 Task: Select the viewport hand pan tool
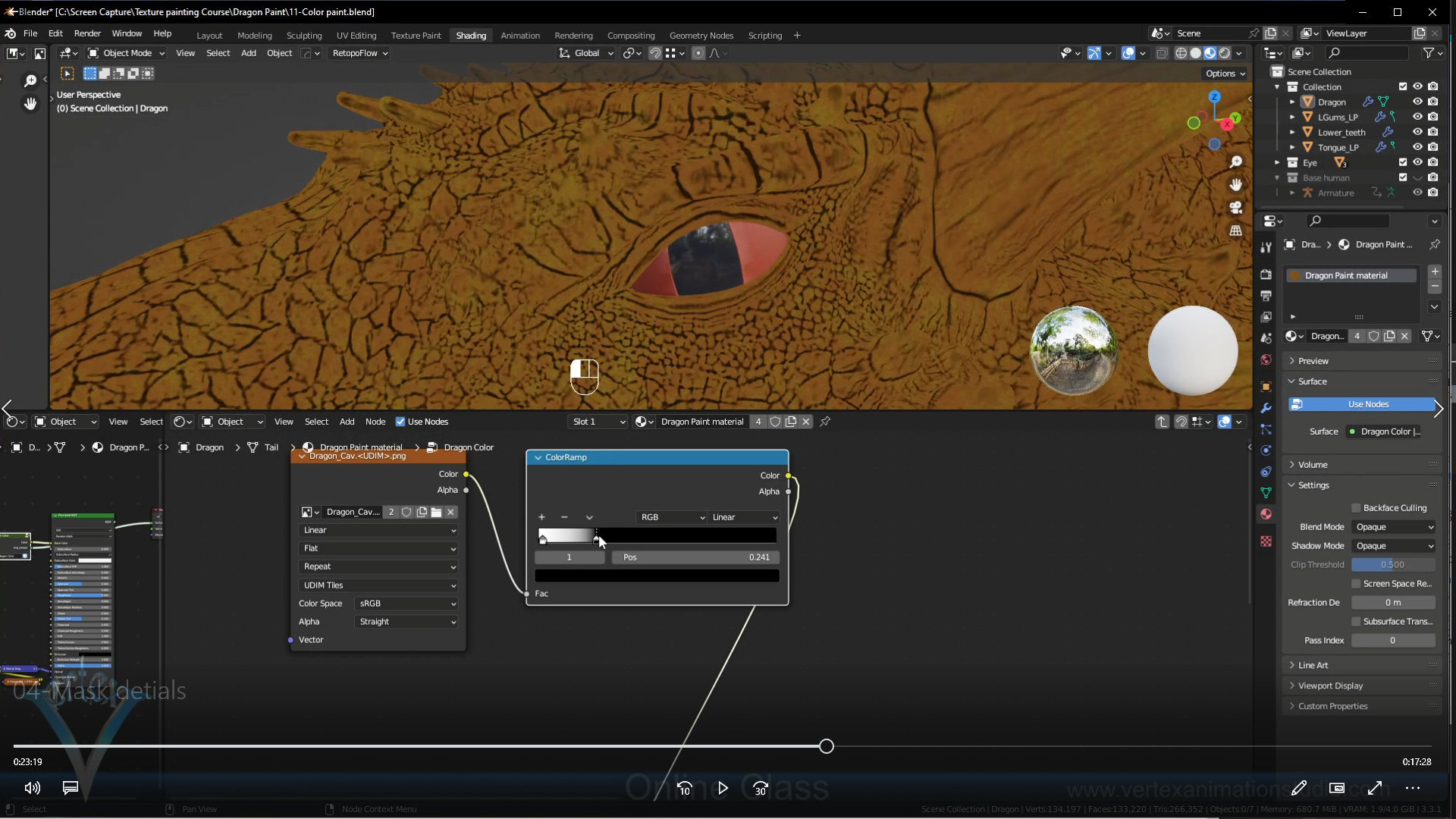pos(1235,184)
